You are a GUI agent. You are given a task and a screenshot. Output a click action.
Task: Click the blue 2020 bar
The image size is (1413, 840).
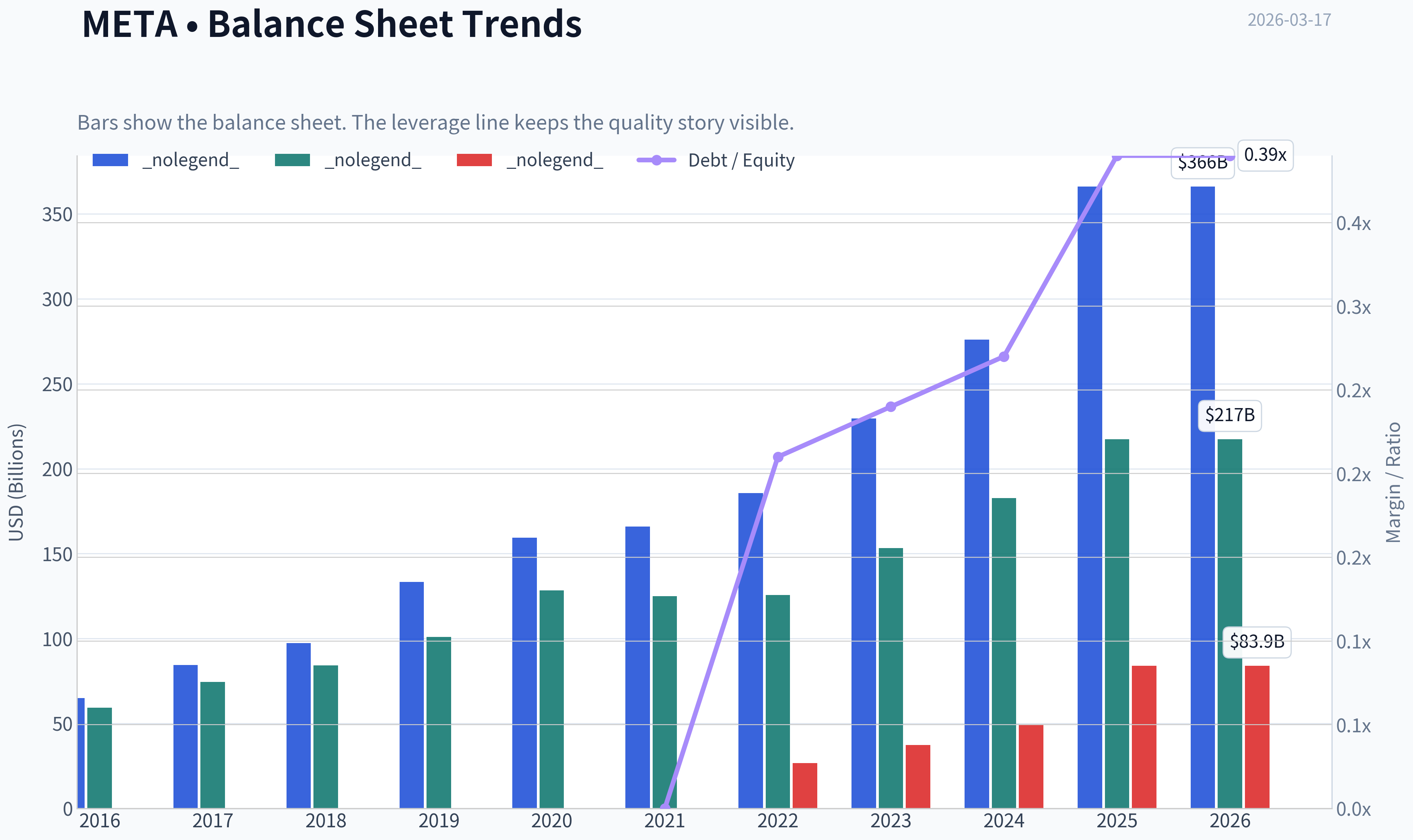(525, 673)
